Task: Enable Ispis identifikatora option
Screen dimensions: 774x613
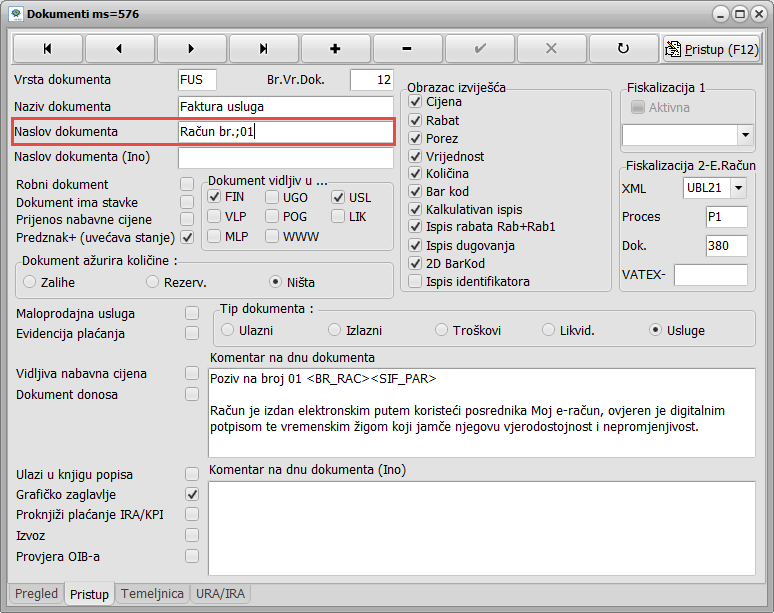Action: (416, 282)
